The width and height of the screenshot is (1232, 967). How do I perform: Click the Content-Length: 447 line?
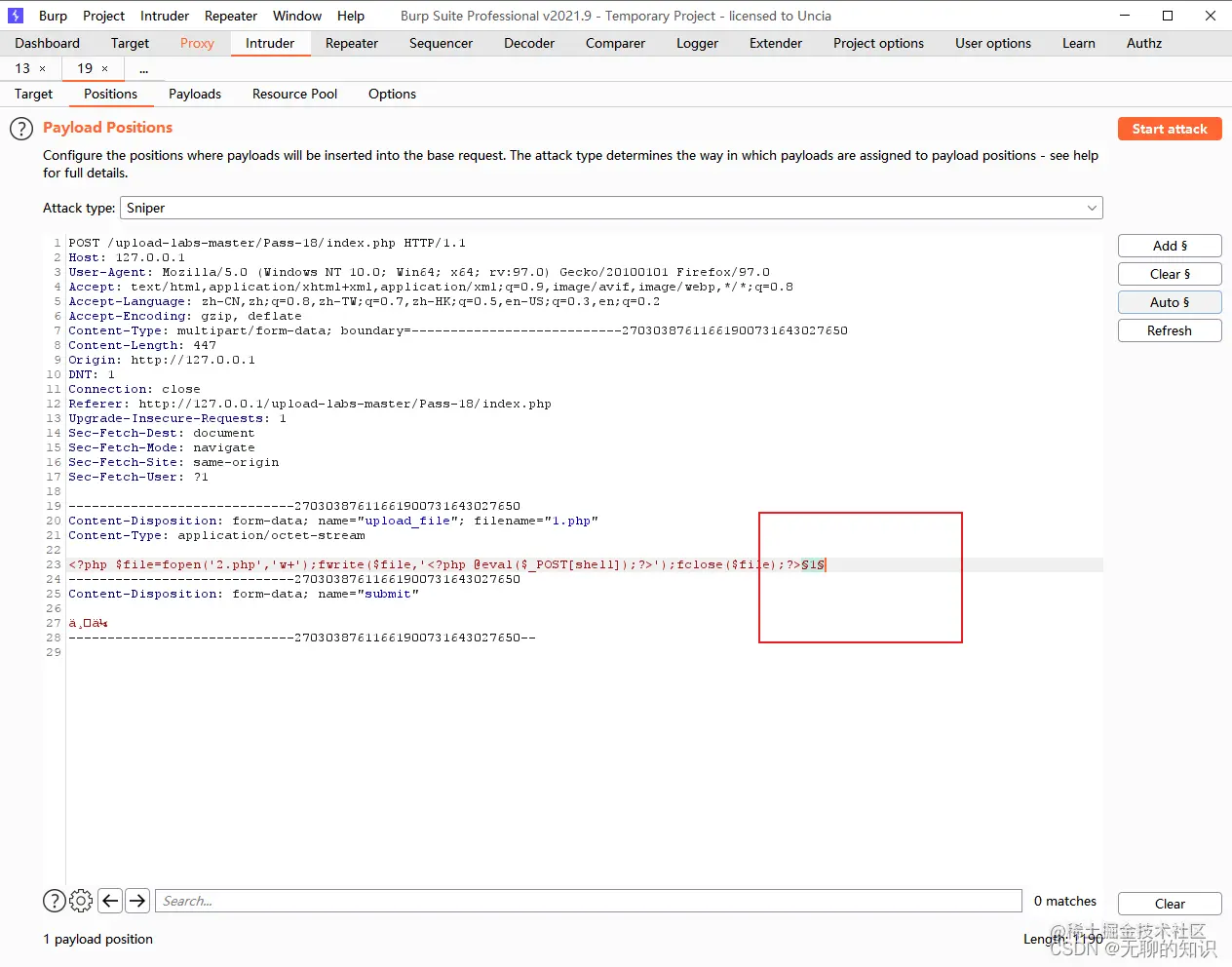tap(142, 345)
